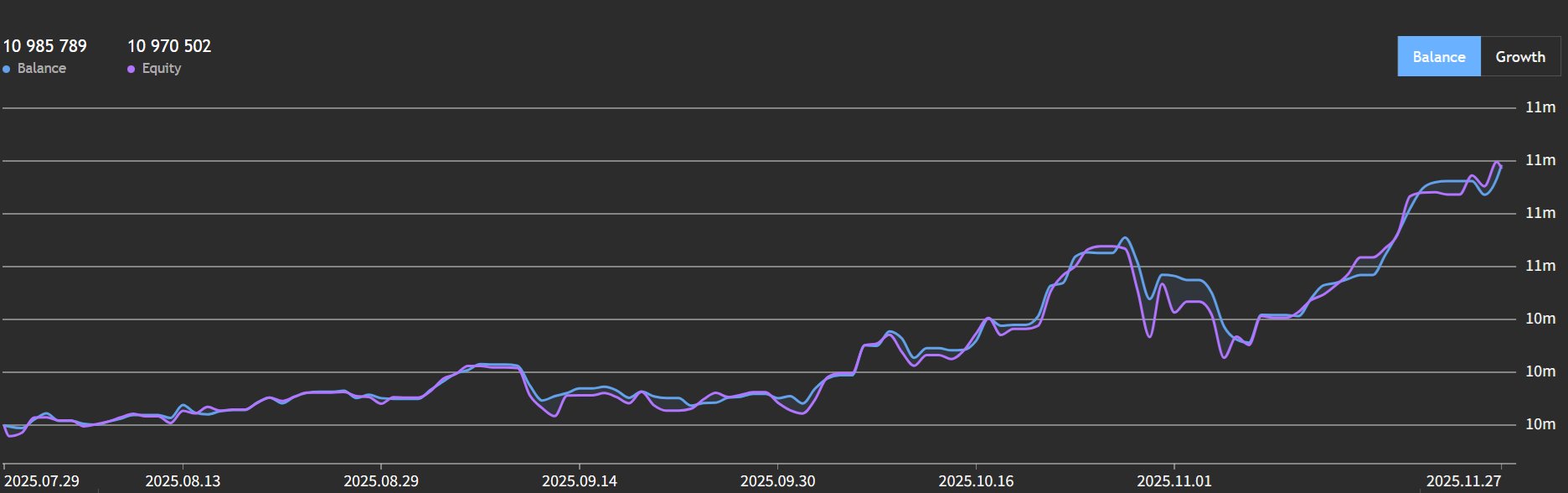Select the Balance view button
This screenshot has width=1568, height=493.
[1438, 57]
